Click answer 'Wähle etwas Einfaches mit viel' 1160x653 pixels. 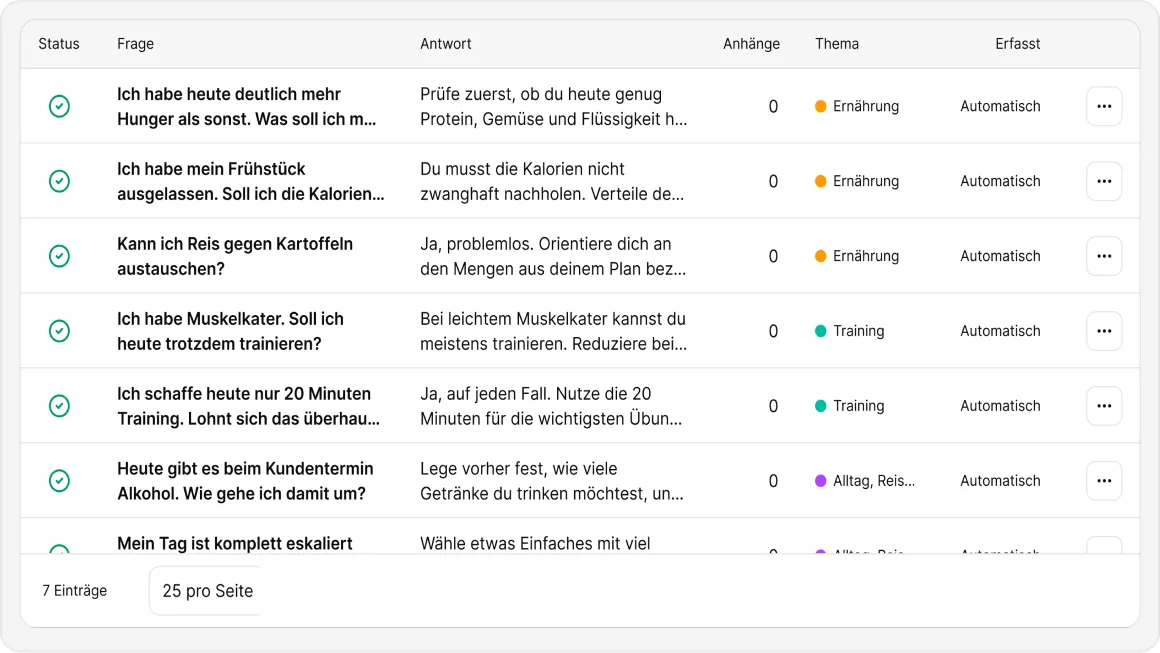point(535,544)
